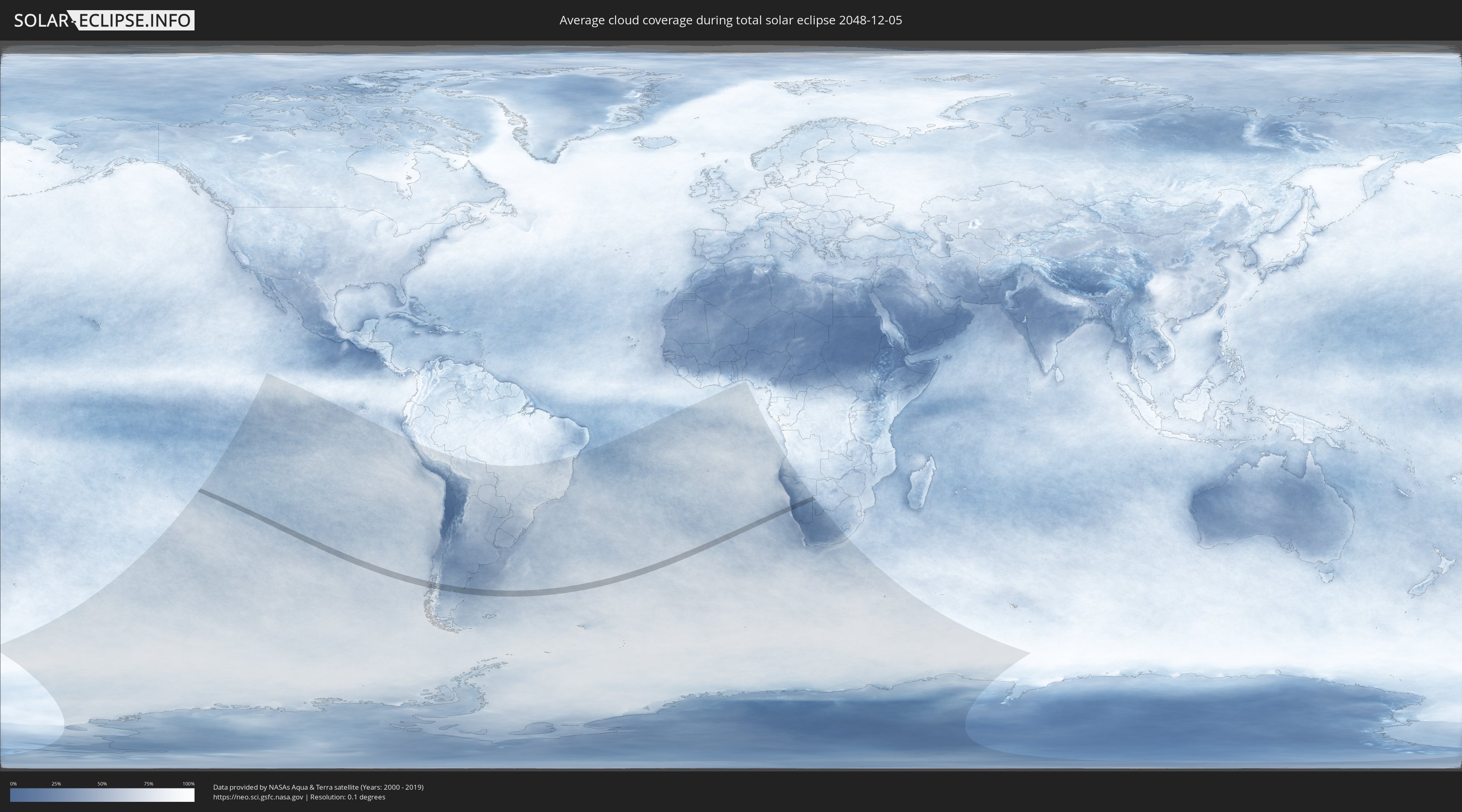Click the 75% legend label
The image size is (1462, 812).
(x=148, y=784)
